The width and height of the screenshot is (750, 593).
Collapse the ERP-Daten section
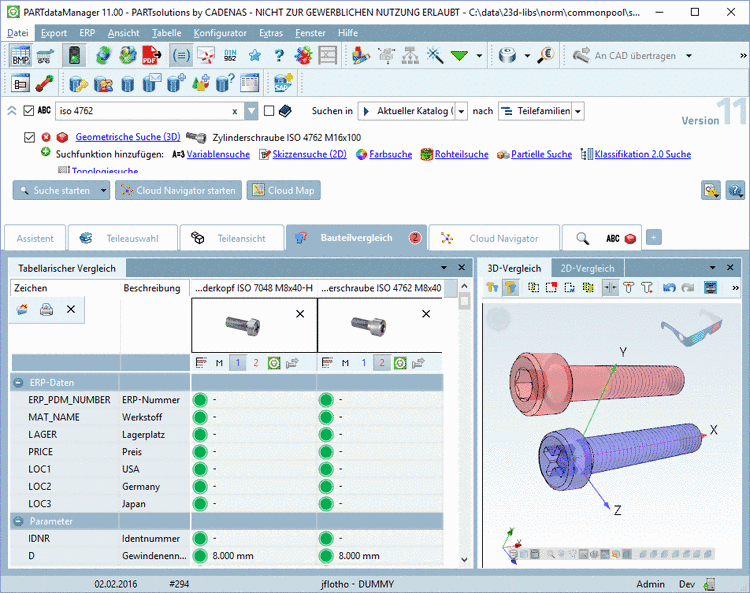[x=19, y=383]
